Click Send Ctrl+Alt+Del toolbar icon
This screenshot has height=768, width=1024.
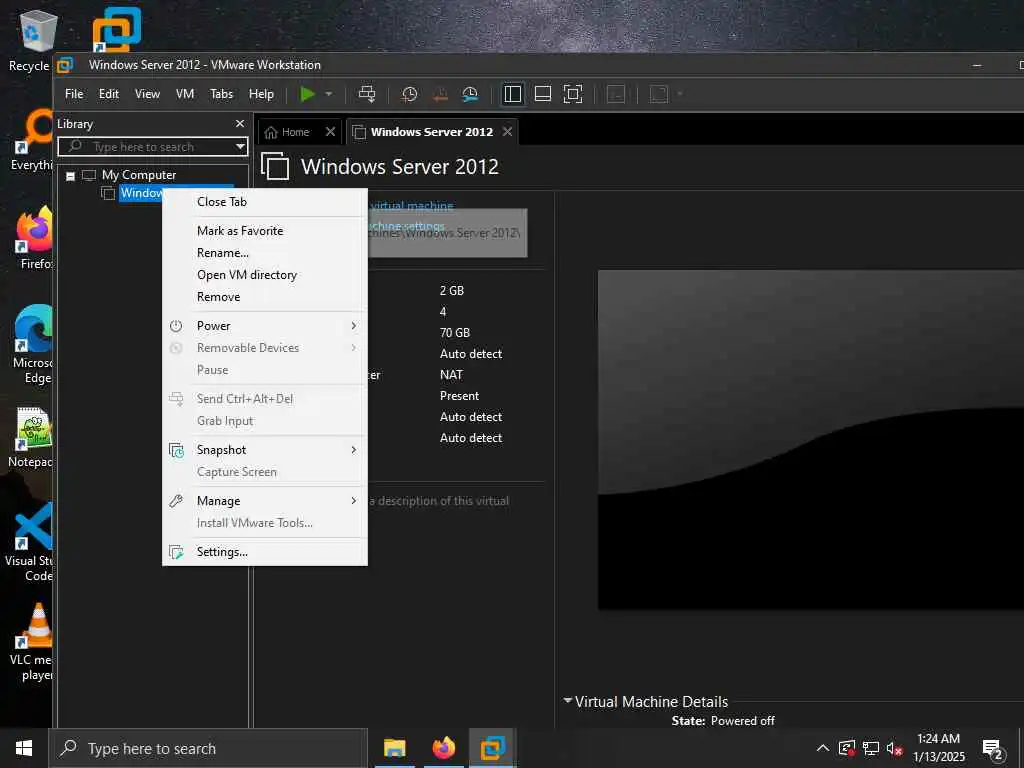(x=367, y=94)
